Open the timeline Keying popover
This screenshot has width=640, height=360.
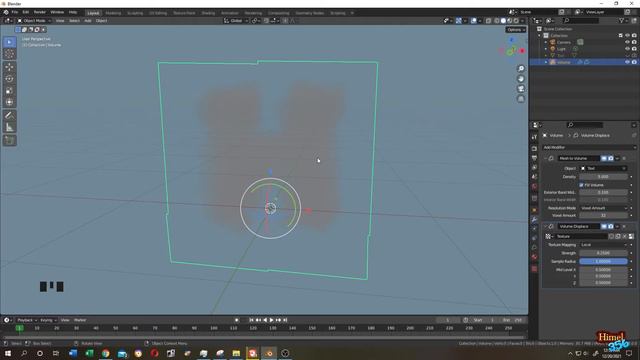[x=48, y=320]
